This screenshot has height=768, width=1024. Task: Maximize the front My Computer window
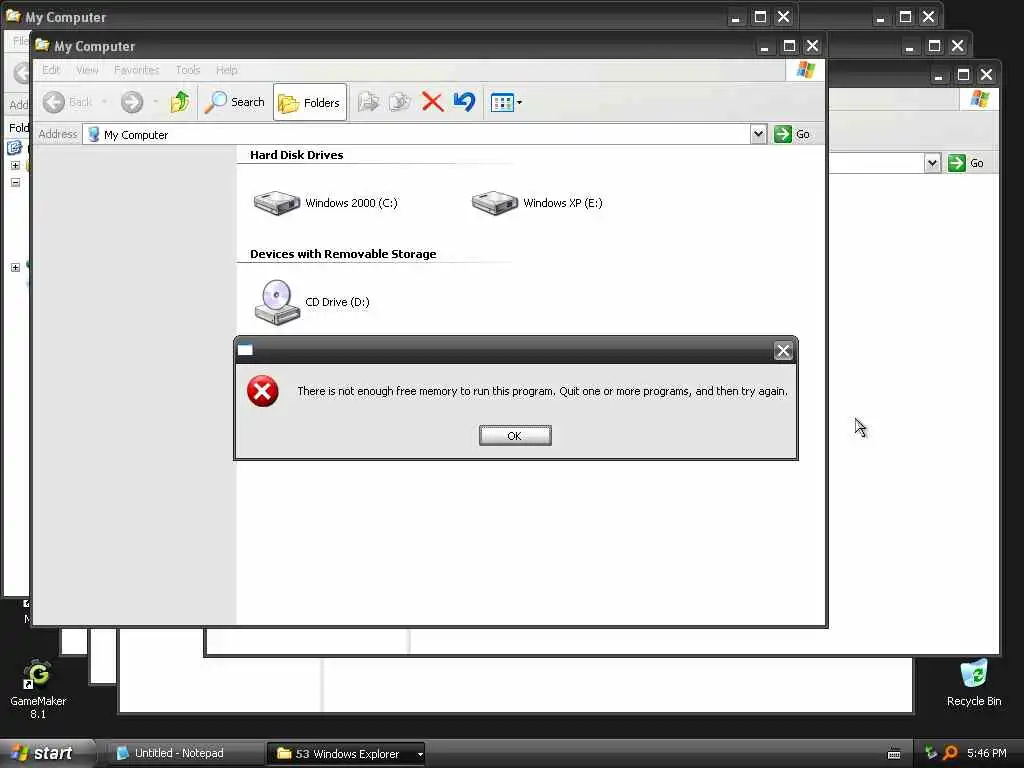(x=789, y=46)
